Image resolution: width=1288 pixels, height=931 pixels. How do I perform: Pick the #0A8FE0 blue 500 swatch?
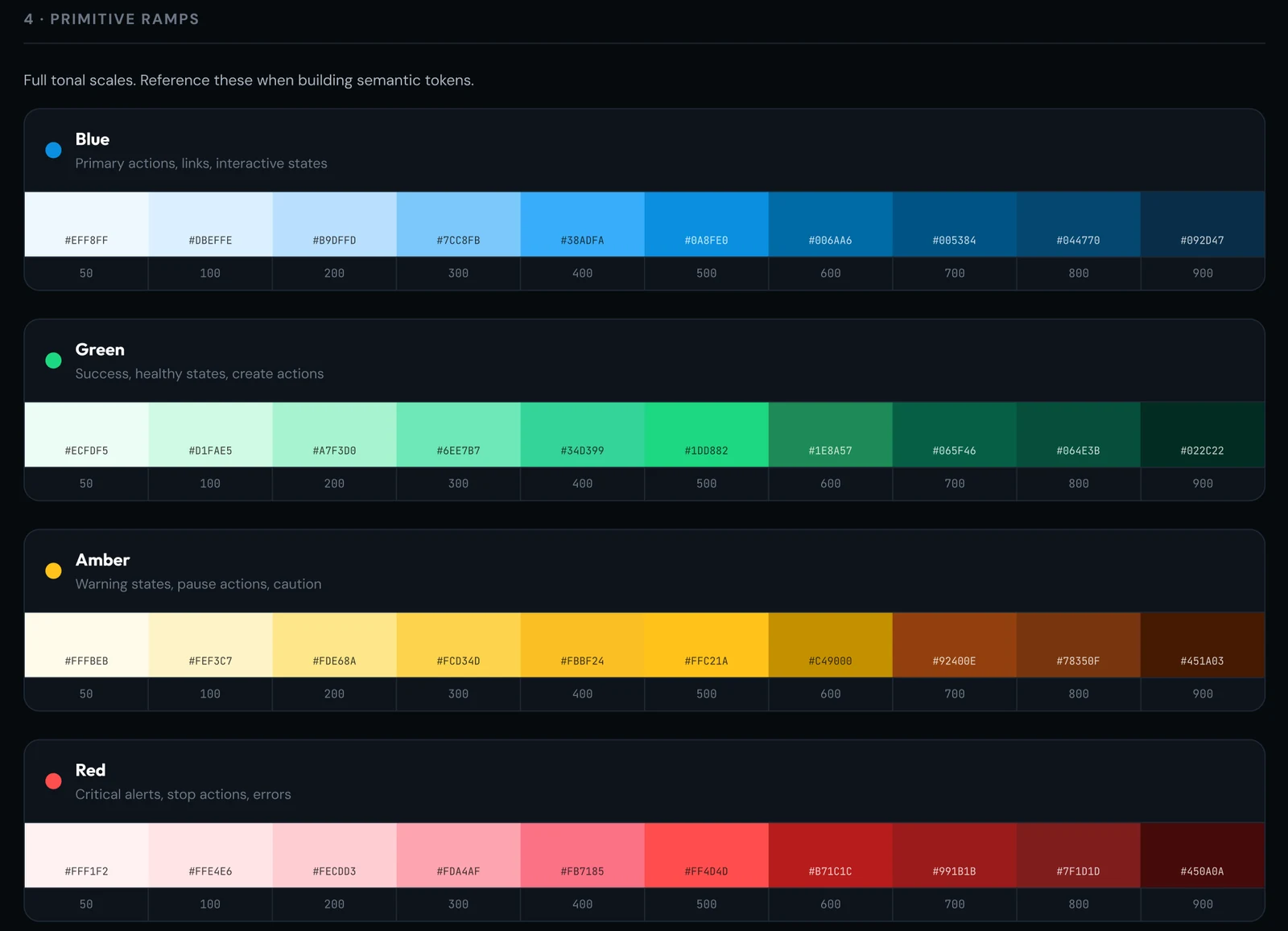coord(707,225)
